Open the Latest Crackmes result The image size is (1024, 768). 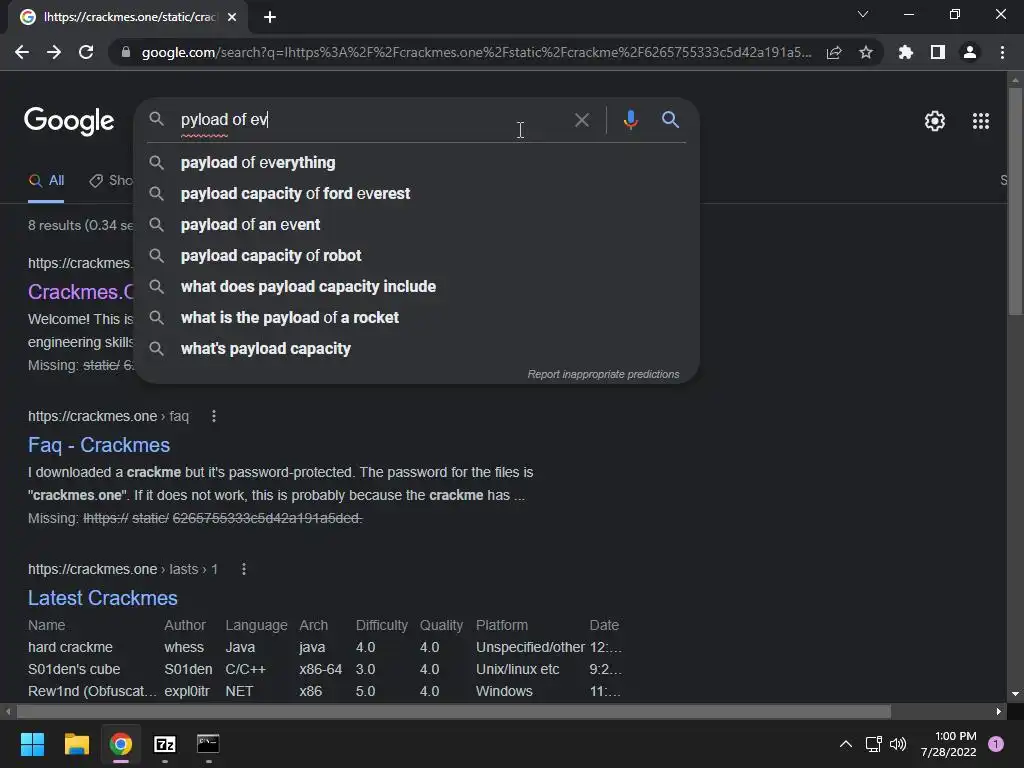(x=103, y=598)
